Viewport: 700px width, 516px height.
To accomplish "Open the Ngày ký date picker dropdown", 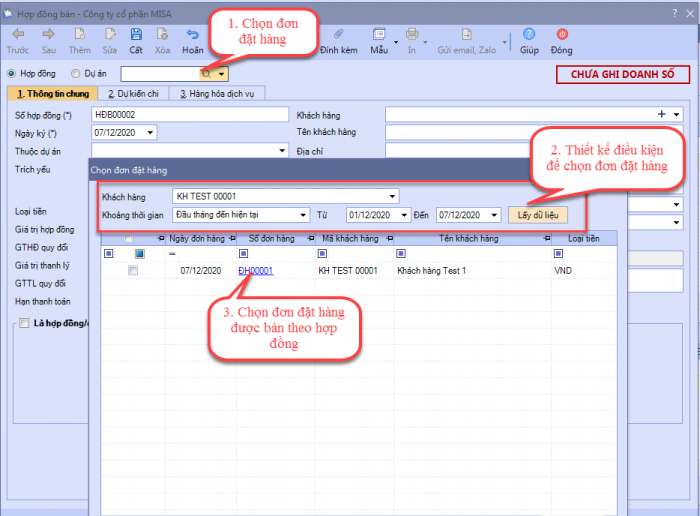I will tap(150, 132).
